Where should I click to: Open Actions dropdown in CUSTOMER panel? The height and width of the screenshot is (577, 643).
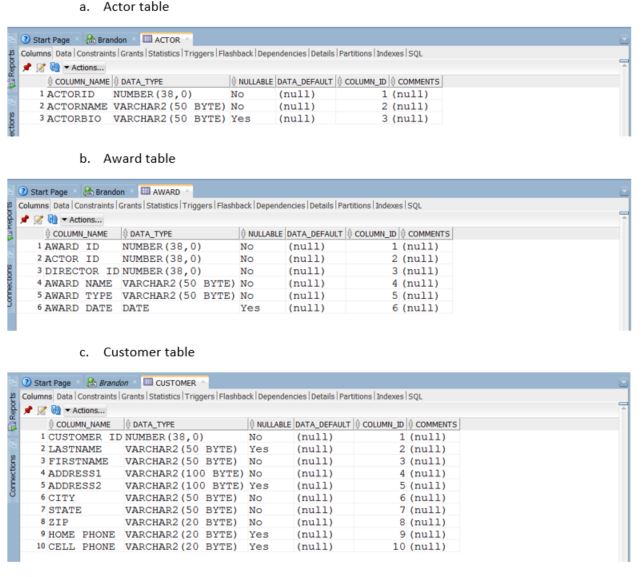[x=83, y=410]
